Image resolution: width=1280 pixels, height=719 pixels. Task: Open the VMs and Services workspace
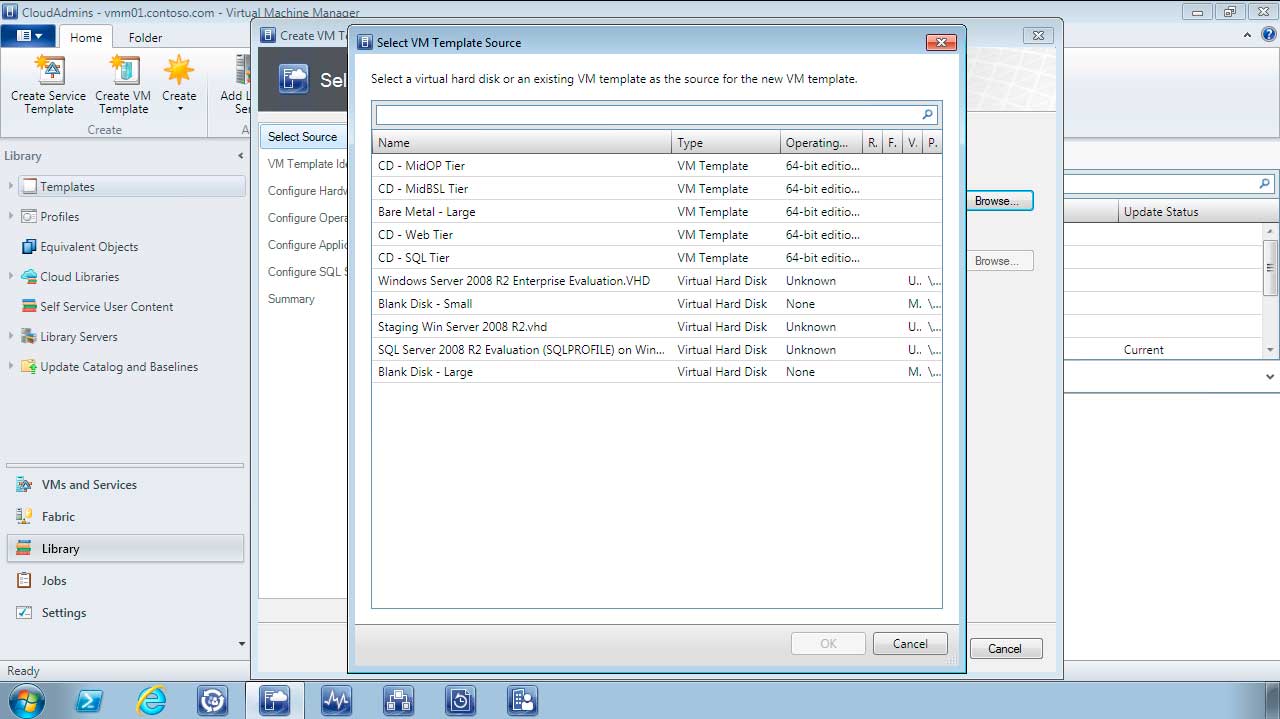click(125, 485)
